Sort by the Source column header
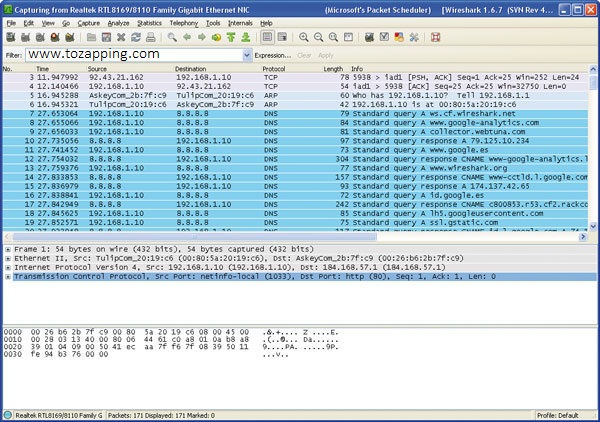Image resolution: width=600 pixels, height=422 pixels. point(97,69)
